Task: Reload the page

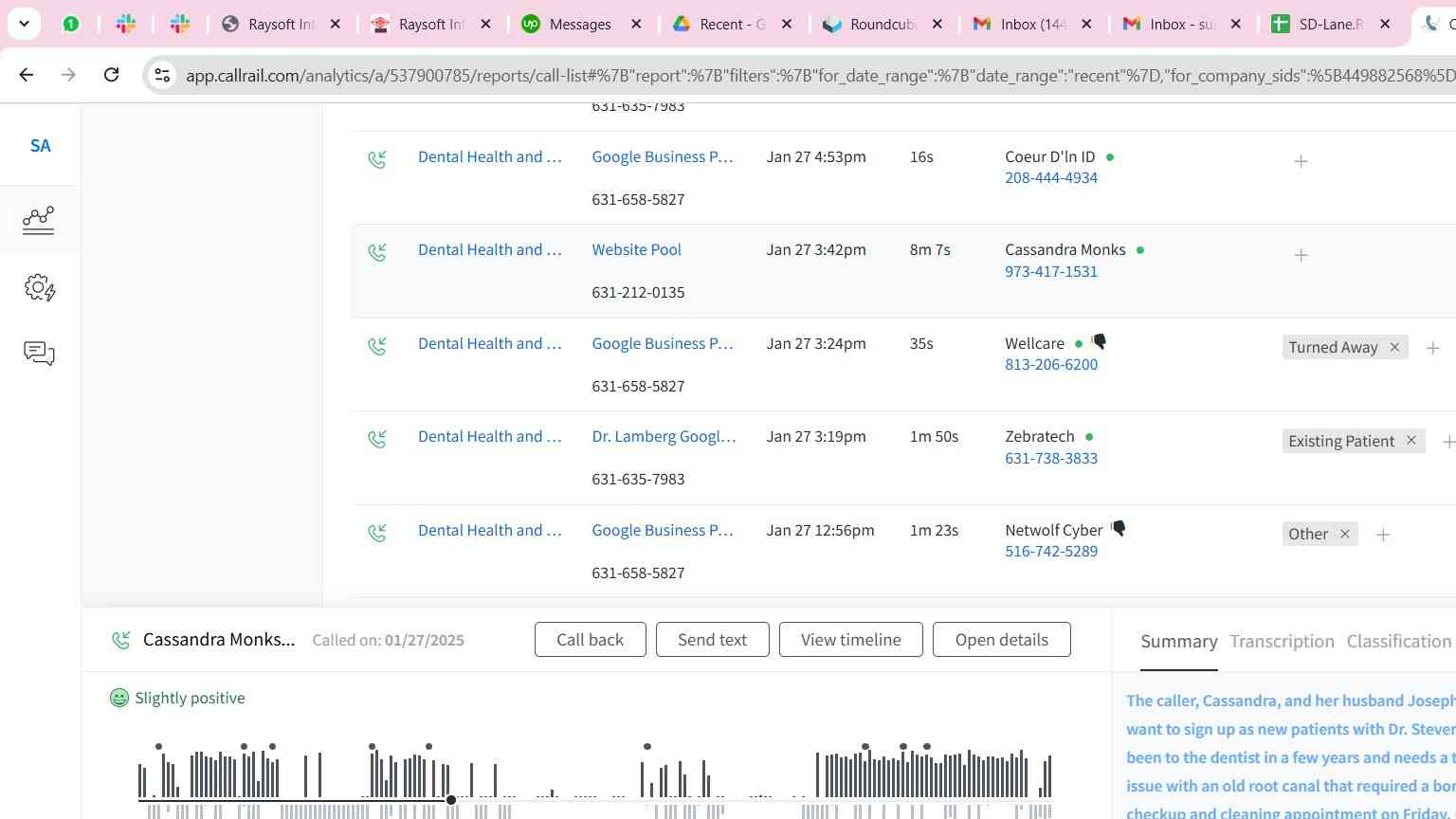Action: [111, 74]
